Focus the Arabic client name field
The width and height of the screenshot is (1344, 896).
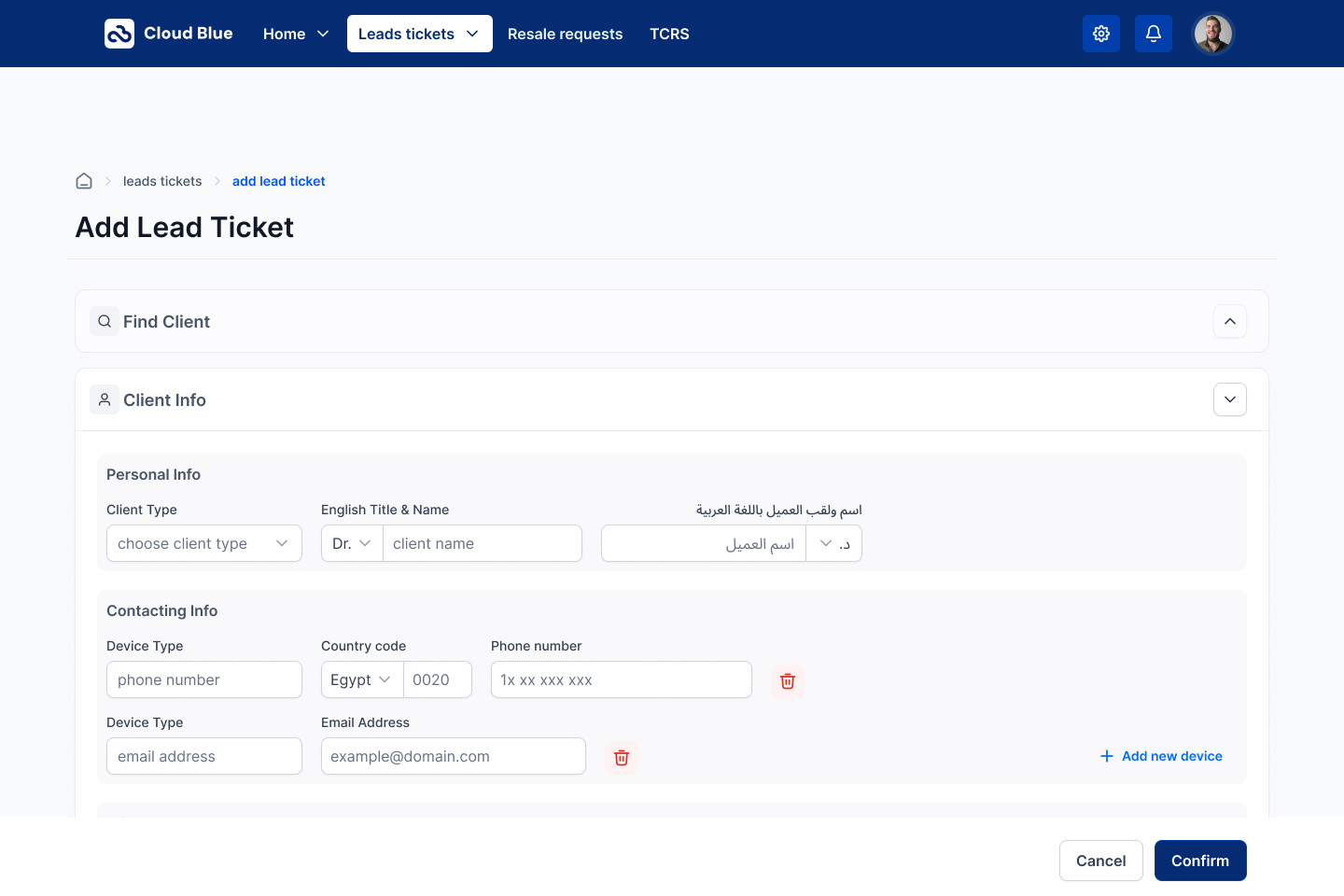pos(704,543)
